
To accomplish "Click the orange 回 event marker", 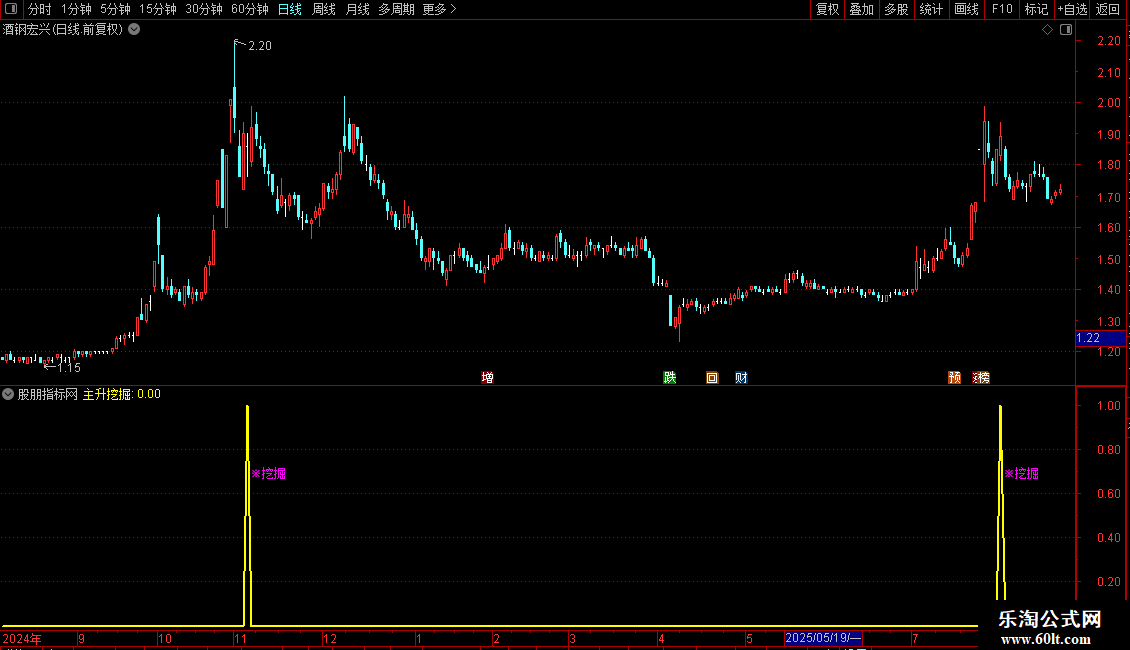I will tap(712, 378).
